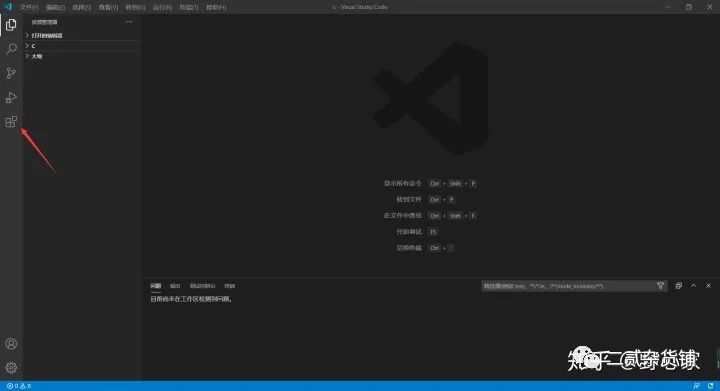This screenshot has width=720, height=391.
Task: Click the feedback icon in status bar
Action: tap(696, 386)
